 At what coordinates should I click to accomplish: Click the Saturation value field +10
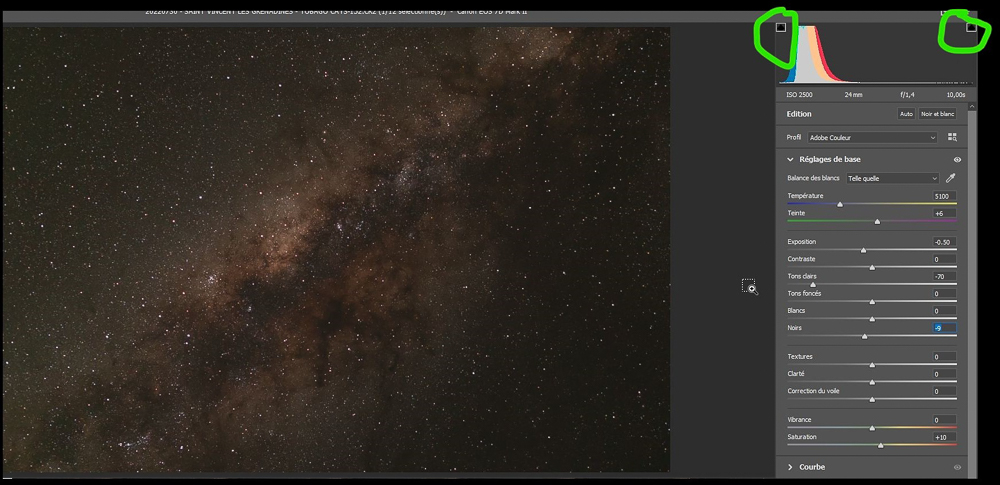[943, 437]
